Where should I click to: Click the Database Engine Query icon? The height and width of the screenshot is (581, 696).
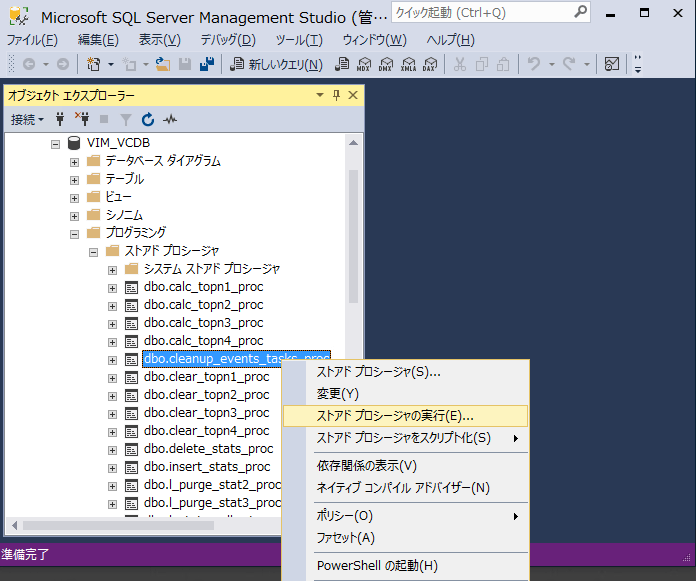pyautogui.click(x=342, y=64)
